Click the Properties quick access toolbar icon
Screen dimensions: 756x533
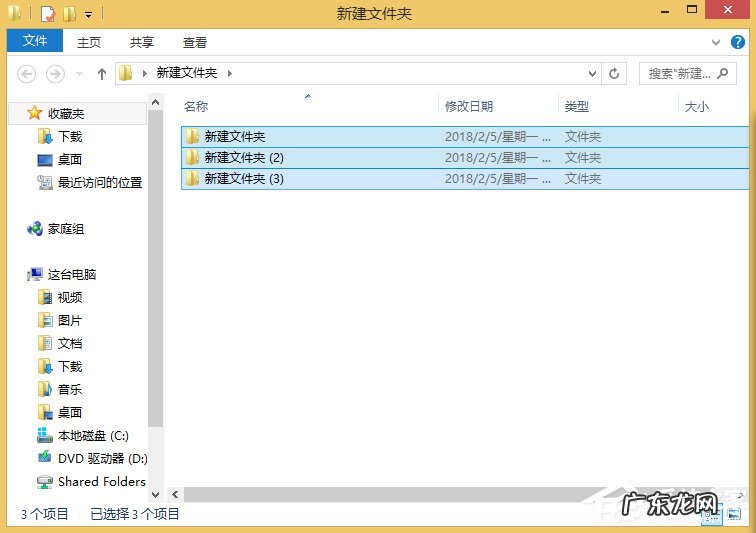pyautogui.click(x=48, y=14)
